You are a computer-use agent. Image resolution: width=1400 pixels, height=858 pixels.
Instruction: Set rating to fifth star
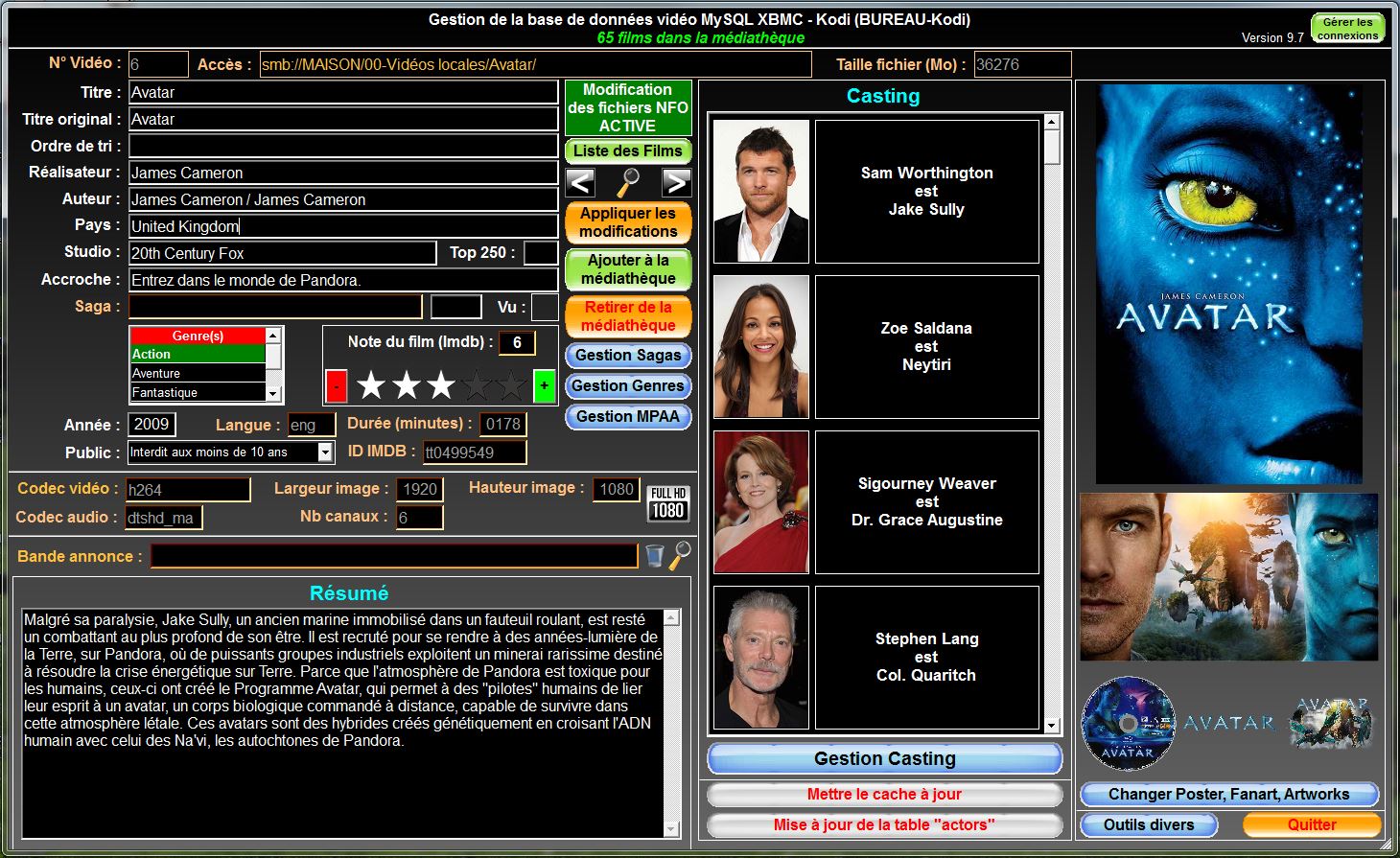click(511, 386)
